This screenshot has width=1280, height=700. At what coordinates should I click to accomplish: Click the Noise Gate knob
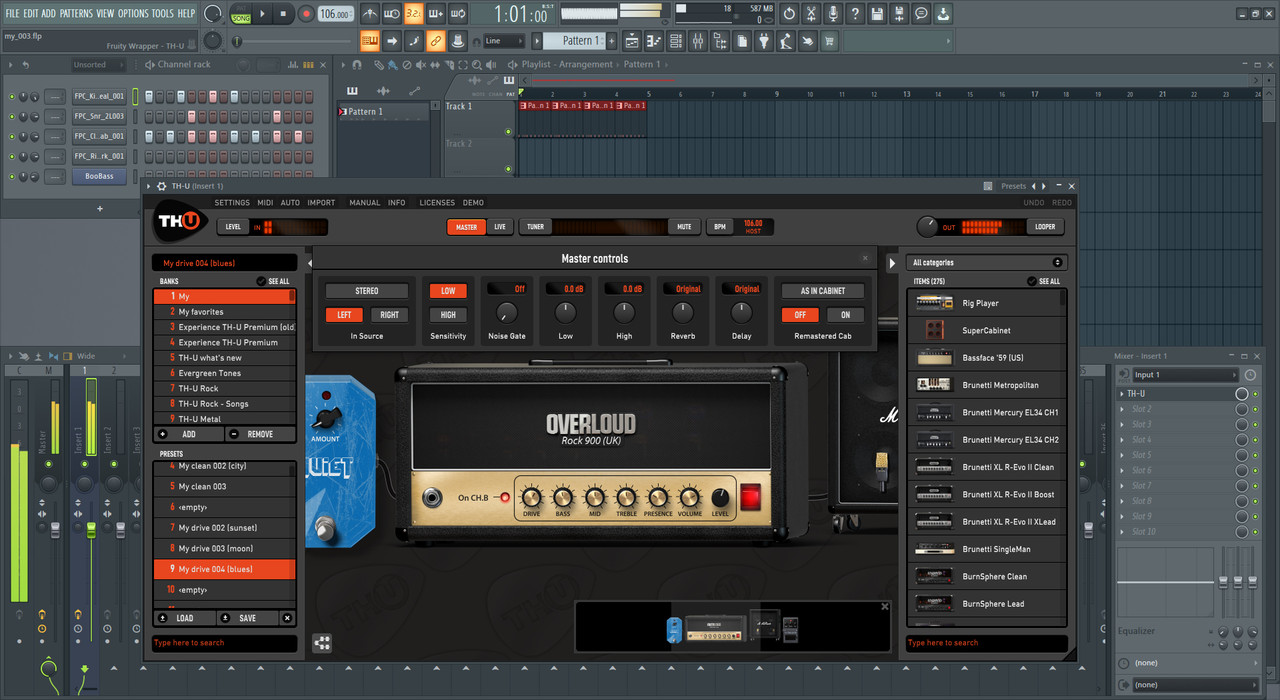point(507,313)
